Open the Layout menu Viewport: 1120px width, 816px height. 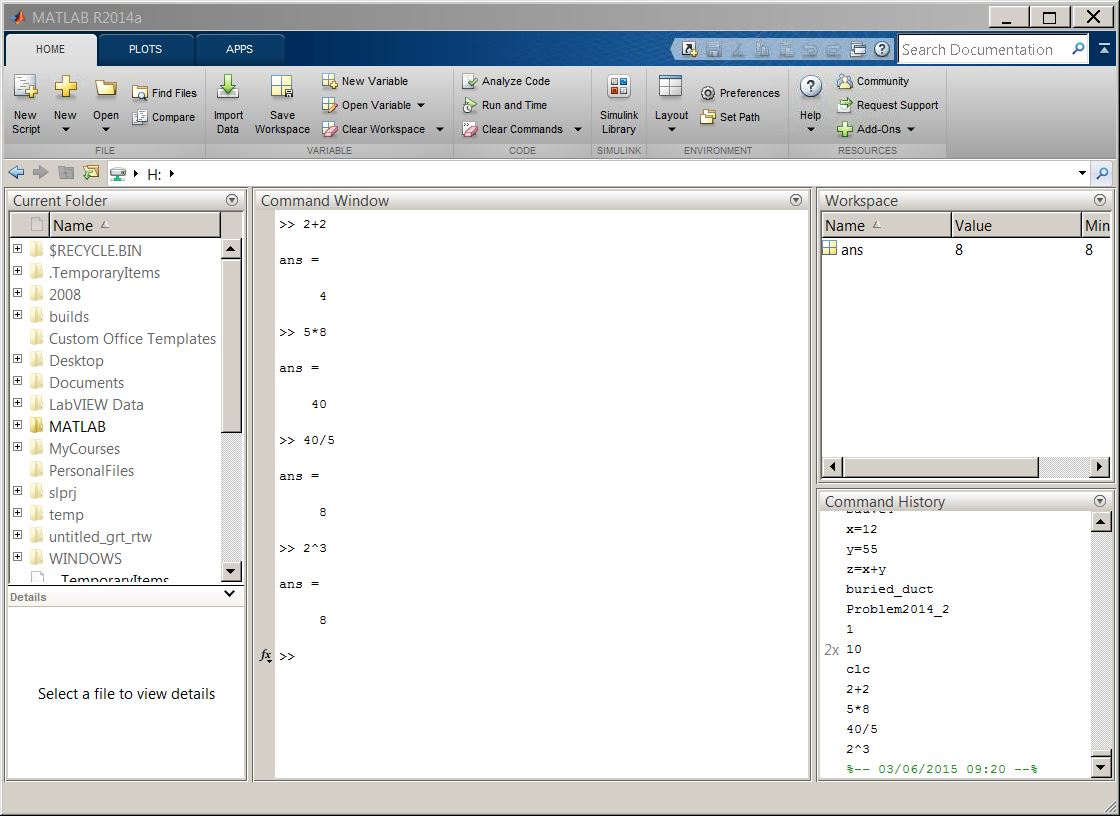tap(671, 104)
